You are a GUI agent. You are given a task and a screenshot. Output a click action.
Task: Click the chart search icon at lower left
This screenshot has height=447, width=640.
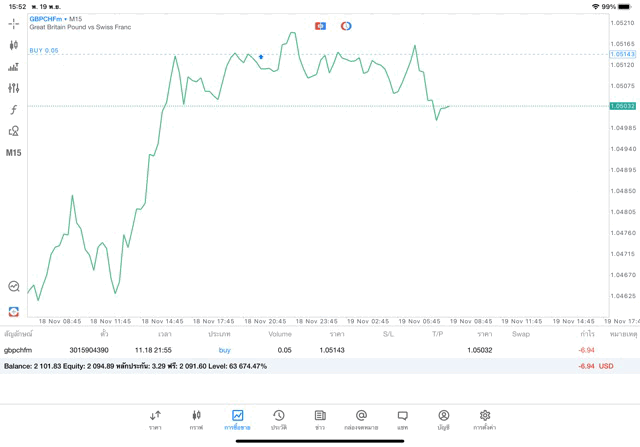coord(14,287)
